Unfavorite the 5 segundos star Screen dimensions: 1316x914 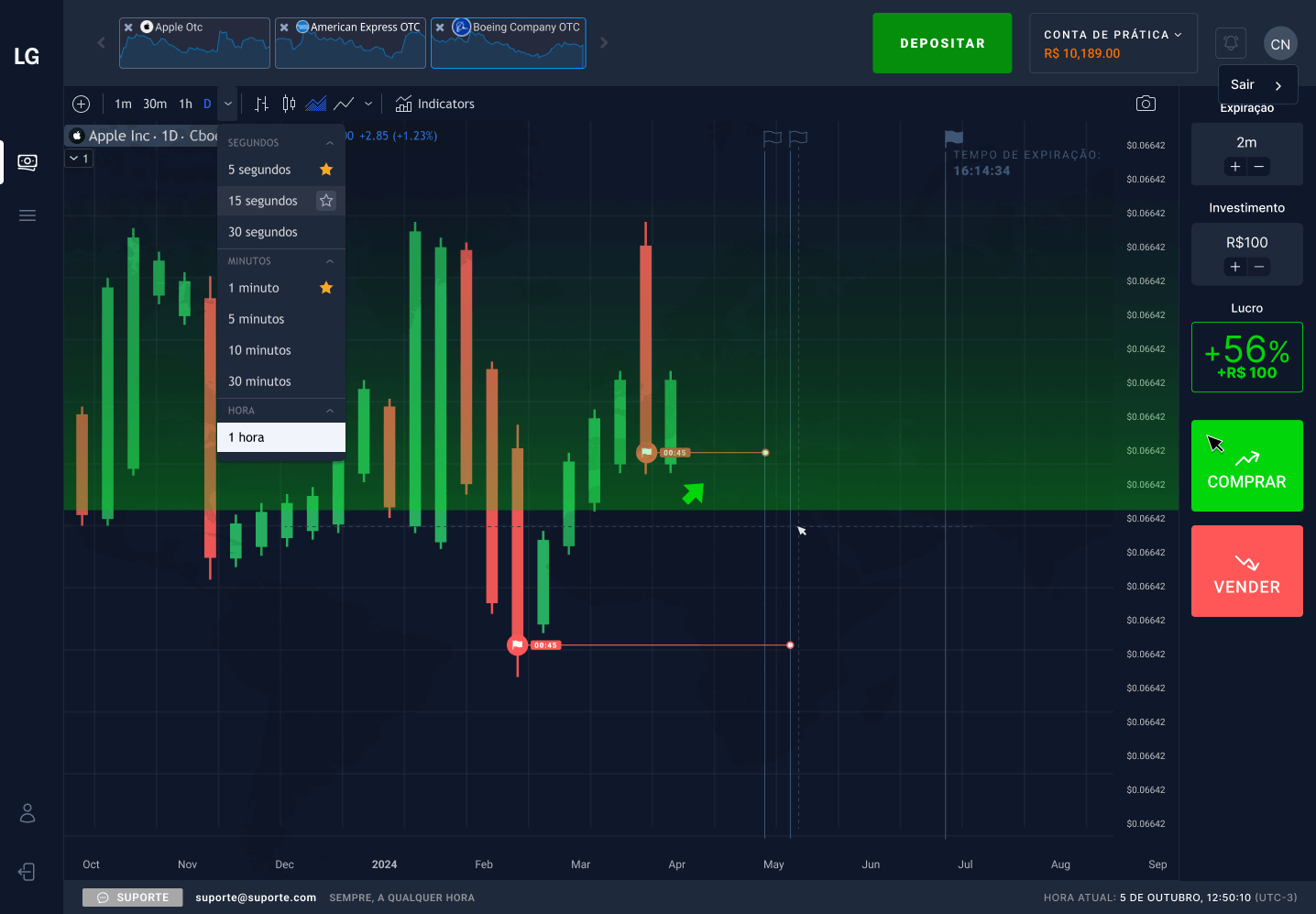click(x=326, y=170)
